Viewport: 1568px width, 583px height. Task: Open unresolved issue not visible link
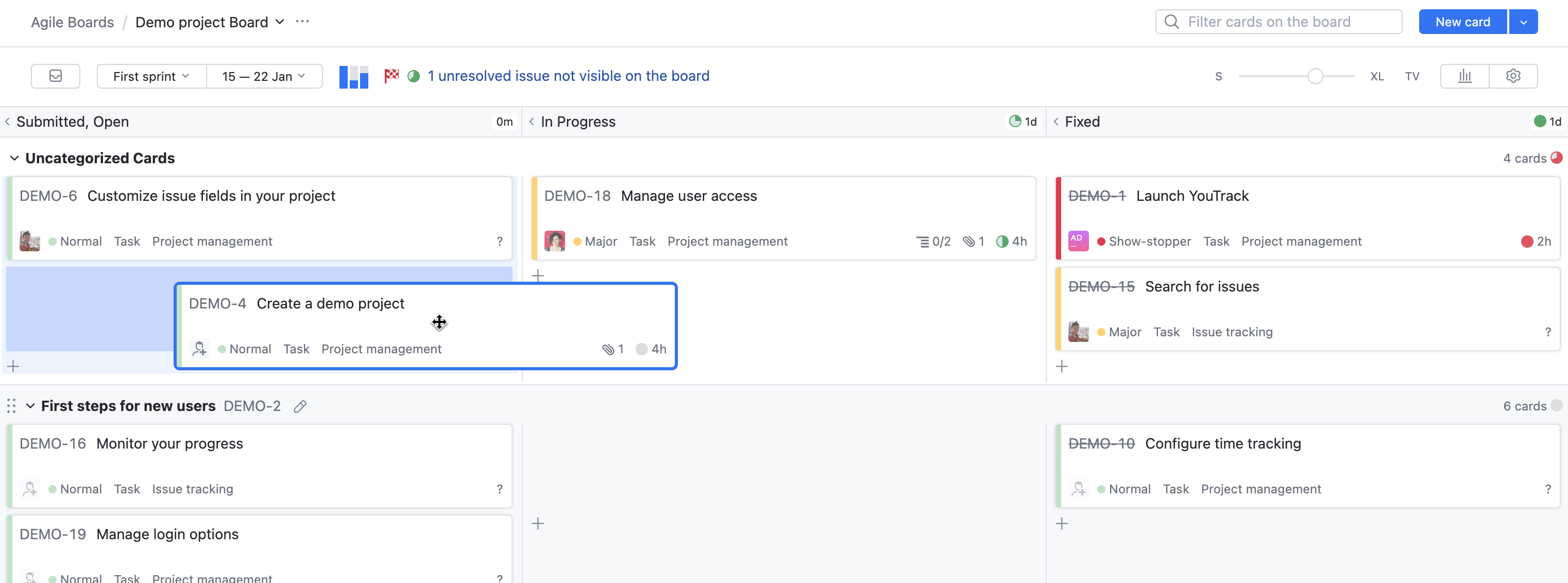point(568,76)
